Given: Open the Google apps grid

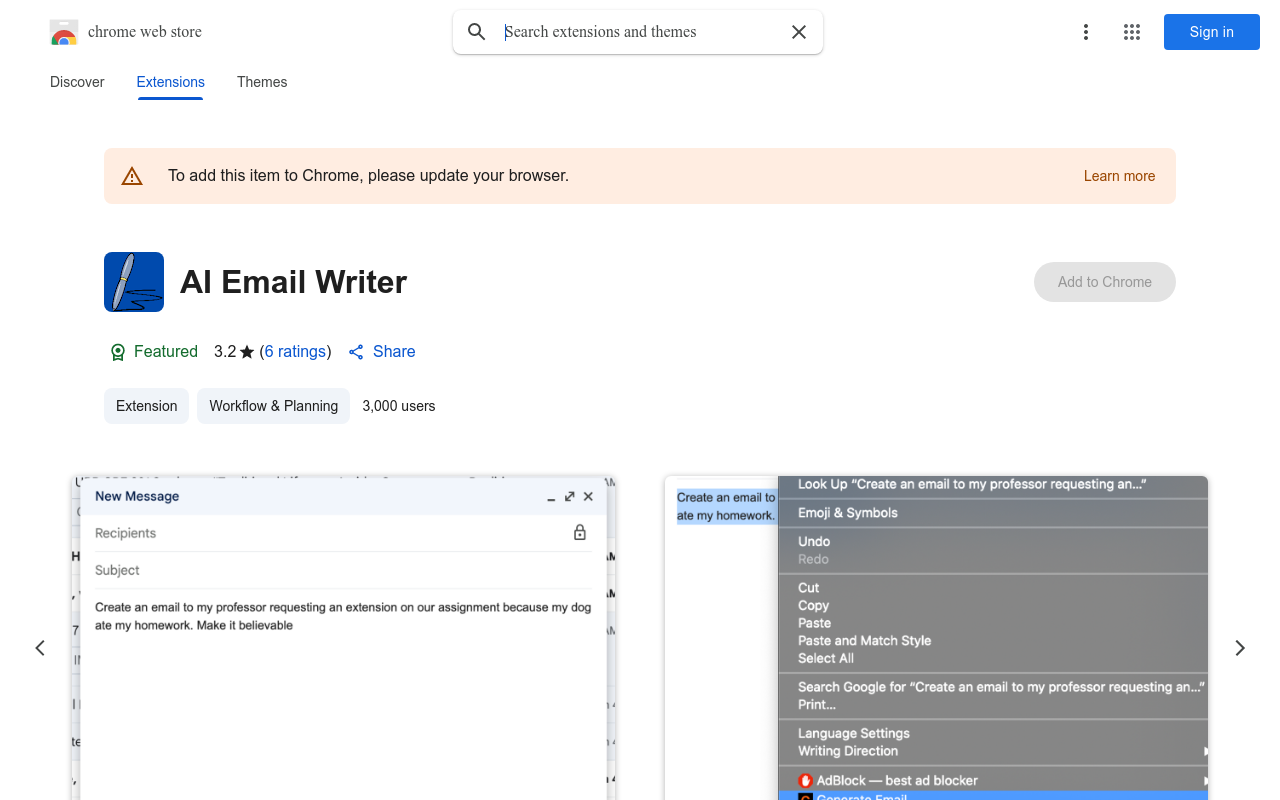Looking at the screenshot, I should (x=1132, y=32).
